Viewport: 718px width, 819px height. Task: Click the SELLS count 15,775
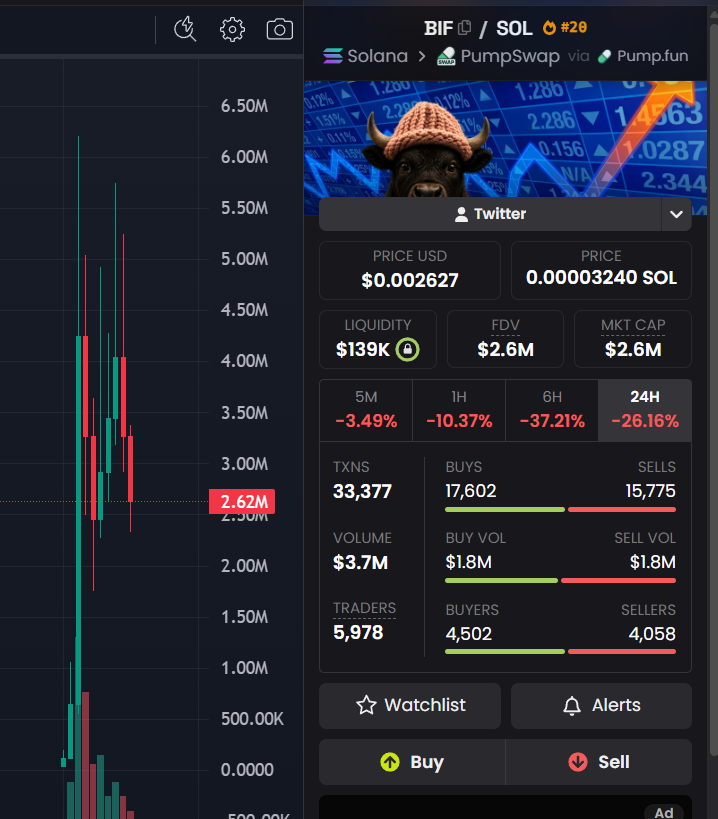(650, 491)
